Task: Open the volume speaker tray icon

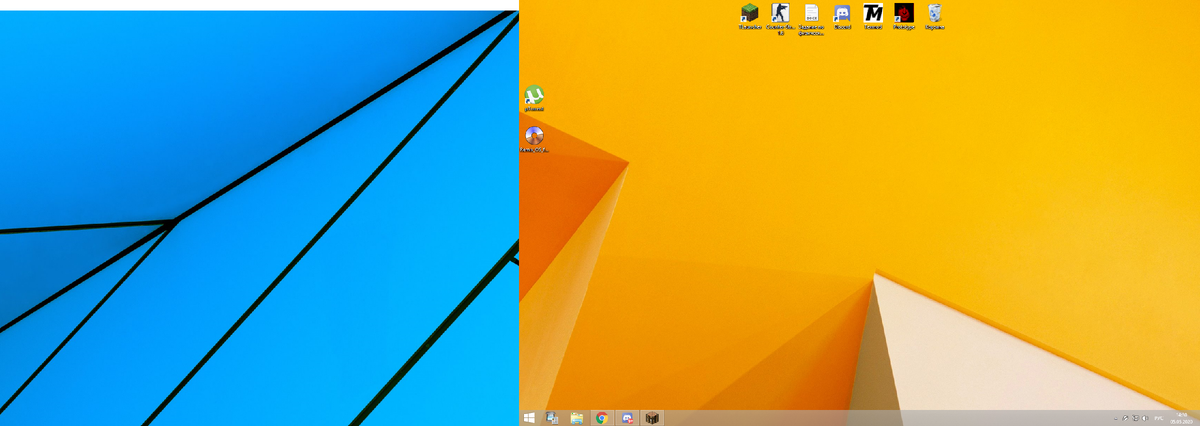Action: click(x=1144, y=419)
